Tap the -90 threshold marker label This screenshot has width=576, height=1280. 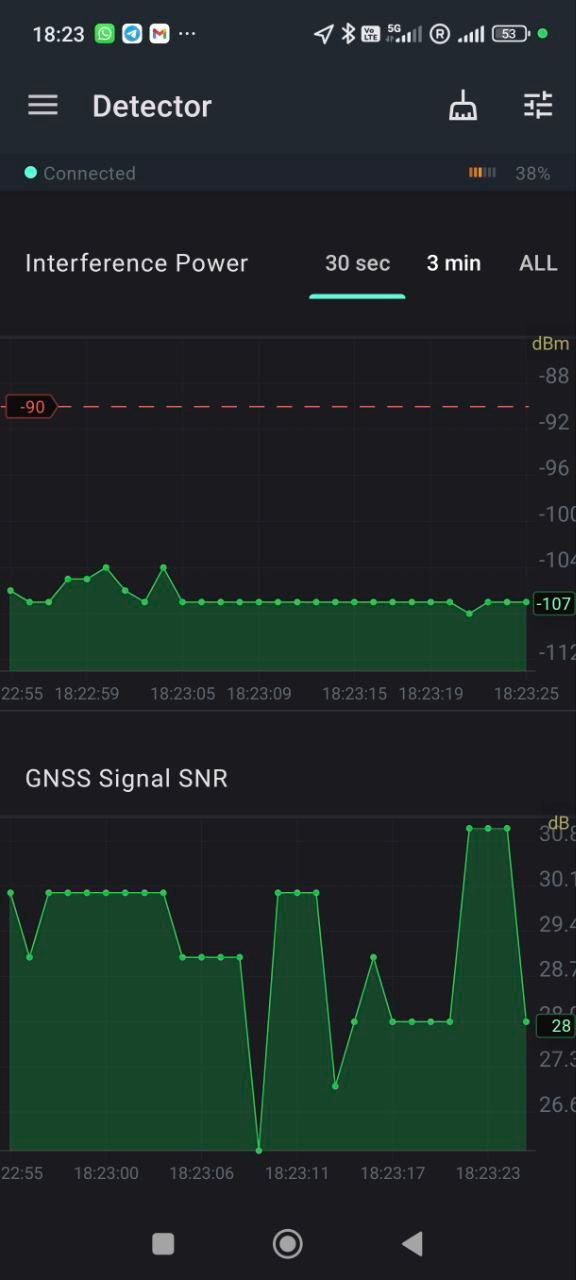(x=31, y=407)
